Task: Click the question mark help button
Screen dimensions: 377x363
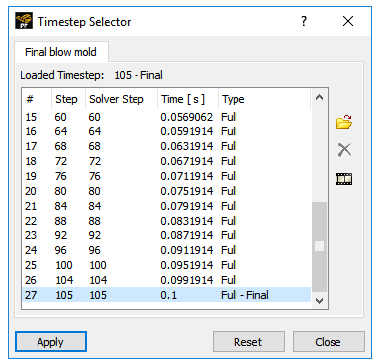Action: tap(304, 22)
